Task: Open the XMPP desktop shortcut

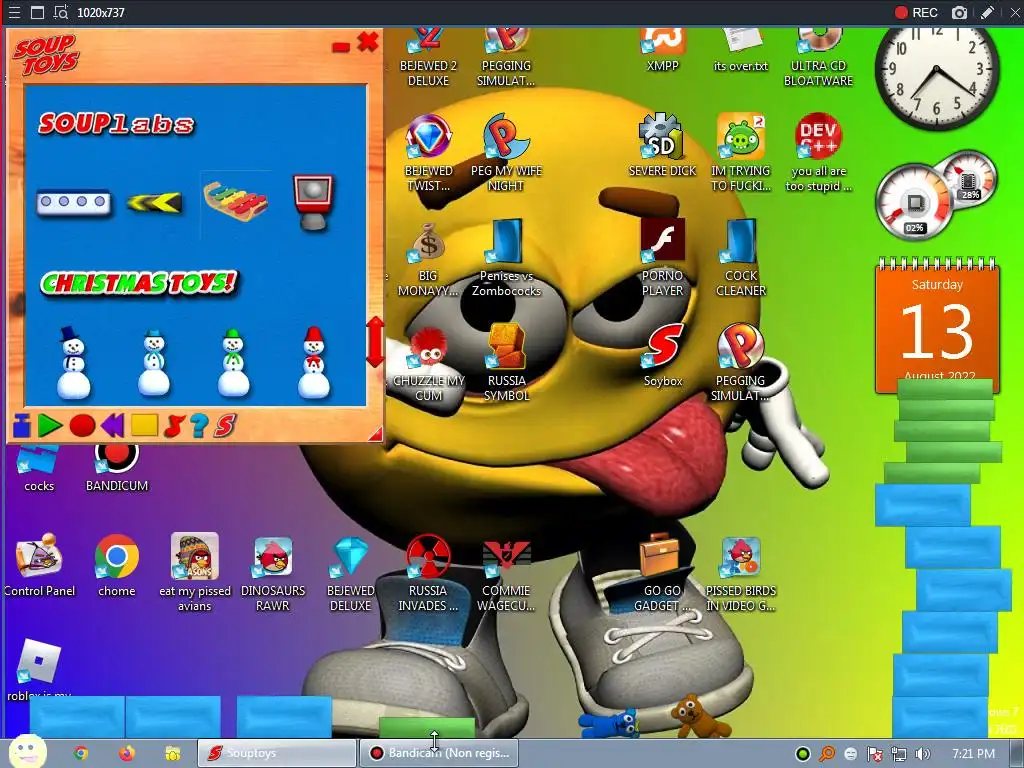Action: point(662,51)
